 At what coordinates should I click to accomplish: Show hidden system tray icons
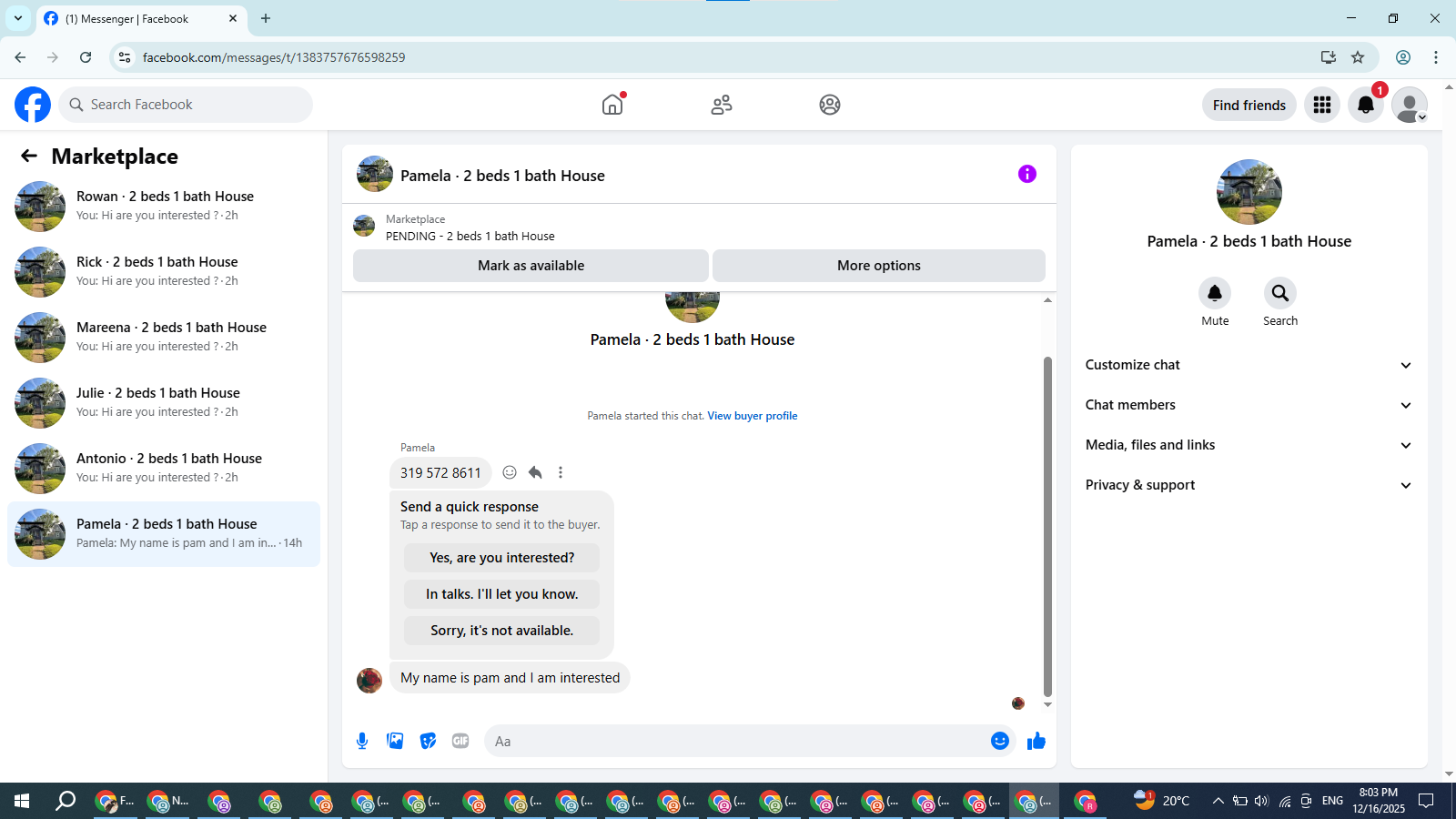point(1218,801)
